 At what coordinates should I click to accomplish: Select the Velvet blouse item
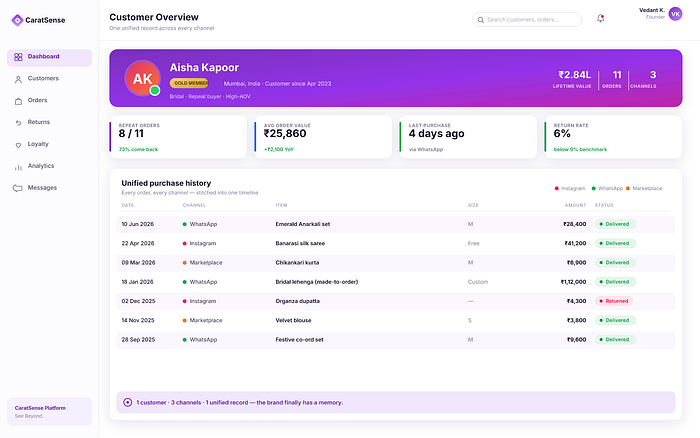(293, 320)
